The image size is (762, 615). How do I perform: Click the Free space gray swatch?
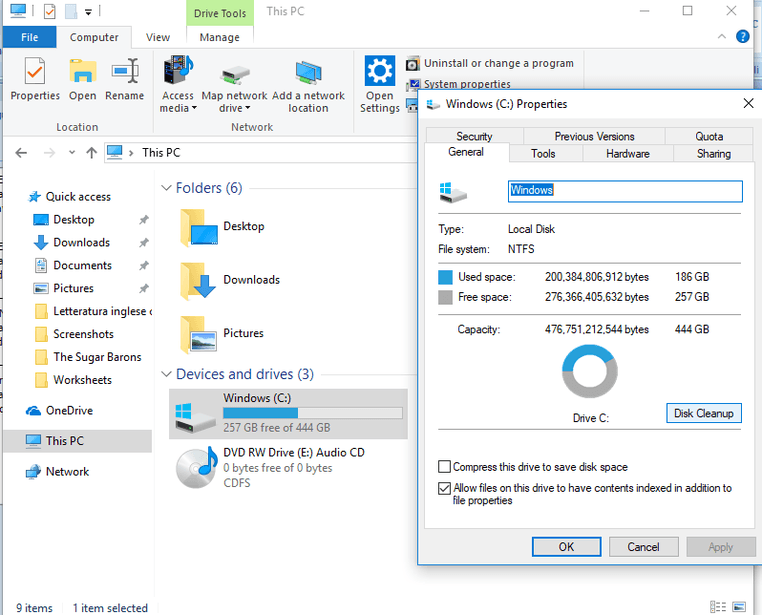pos(445,297)
